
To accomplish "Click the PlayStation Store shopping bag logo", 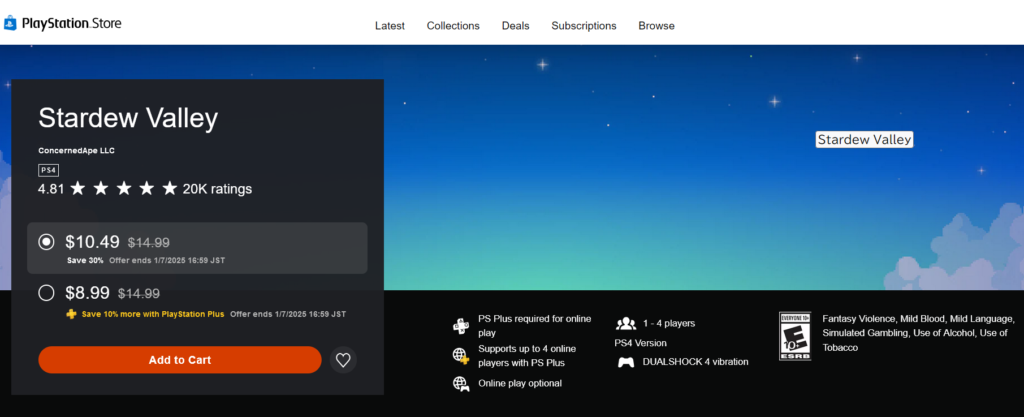I will (10, 24).
